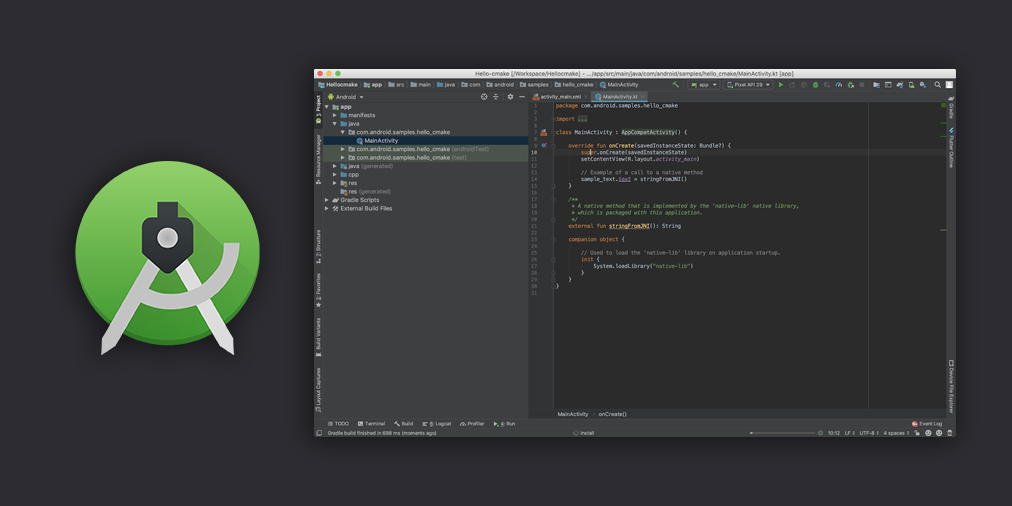The image size is (1012, 506).
Task: Open the Event Log
Action: tap(927, 424)
